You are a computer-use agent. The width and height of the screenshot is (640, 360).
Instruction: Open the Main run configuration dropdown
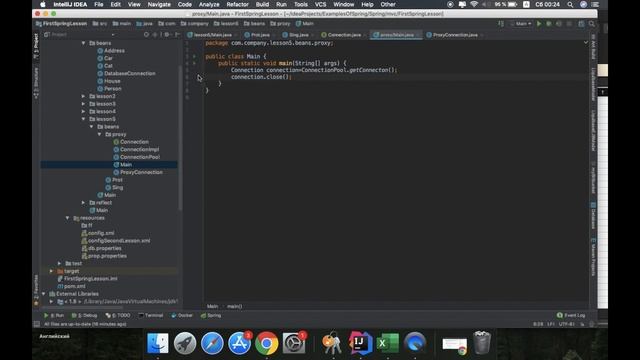[x=521, y=24]
